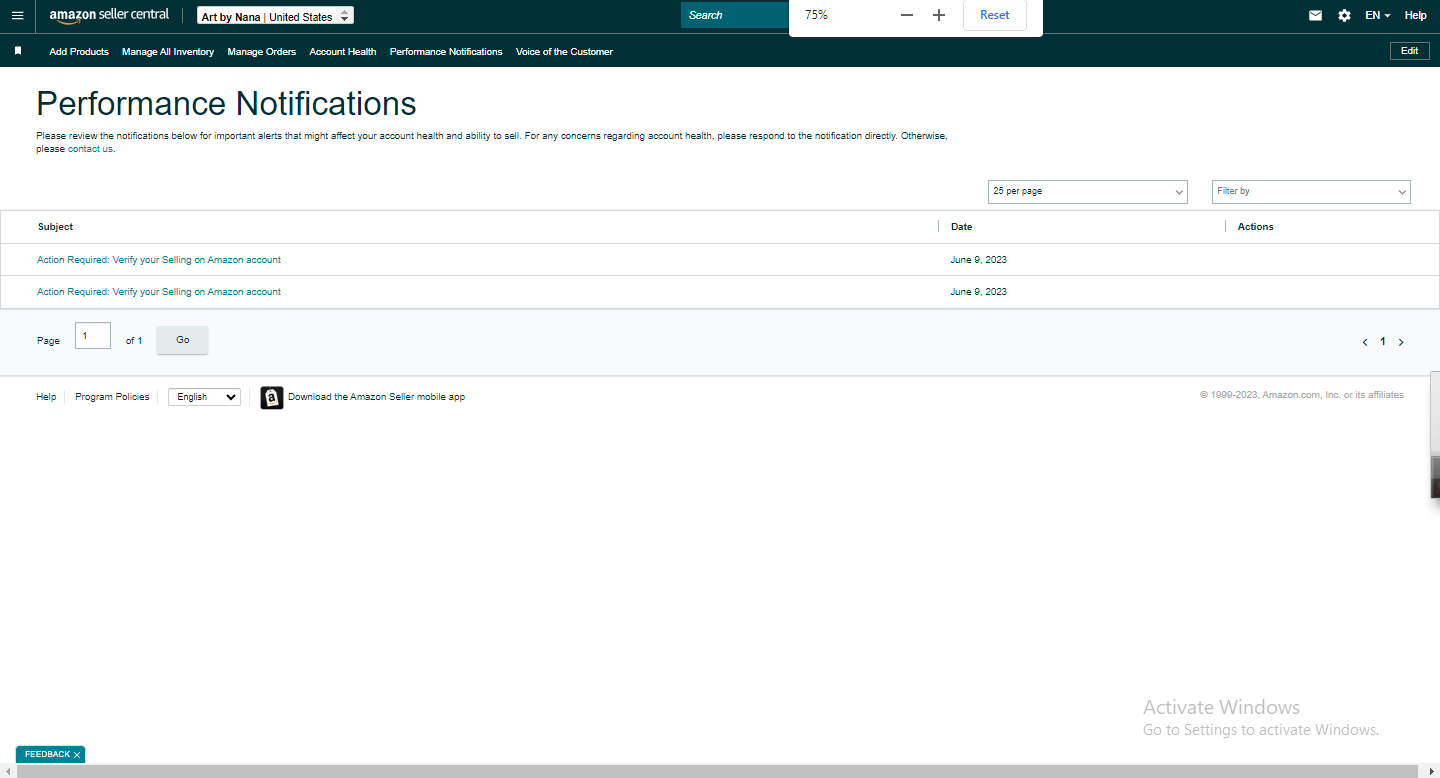Click the FEEDBACK tab label
The image size is (1440, 778).
(47, 755)
